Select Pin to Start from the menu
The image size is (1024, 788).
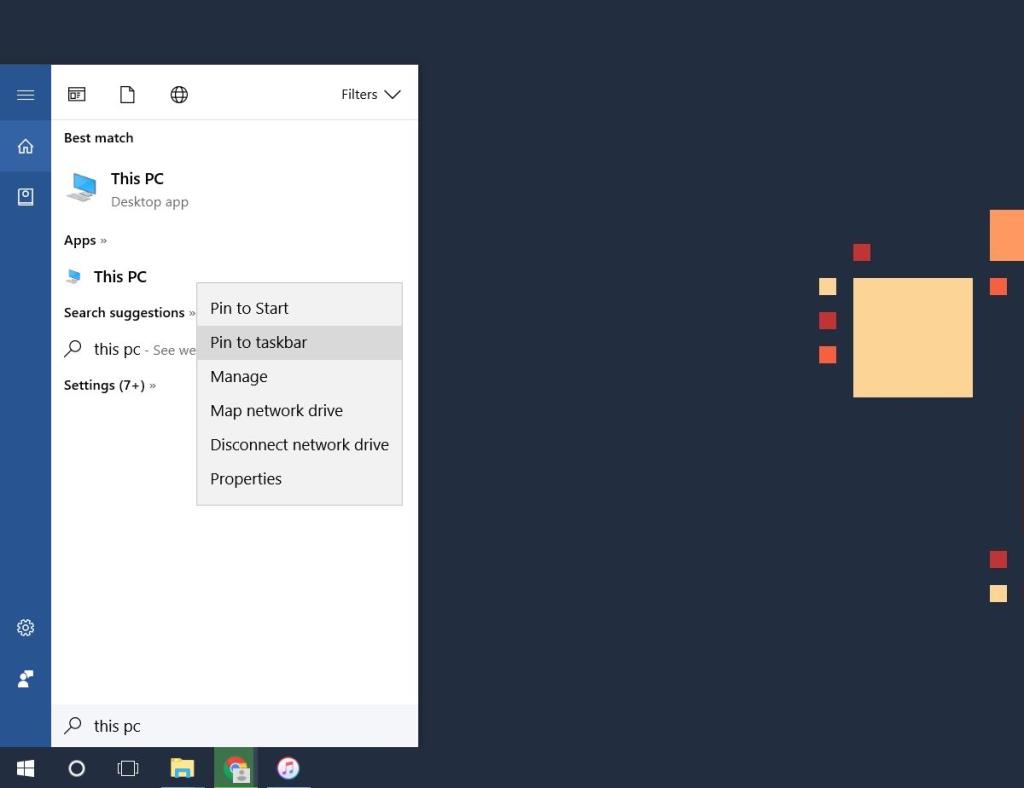point(249,308)
